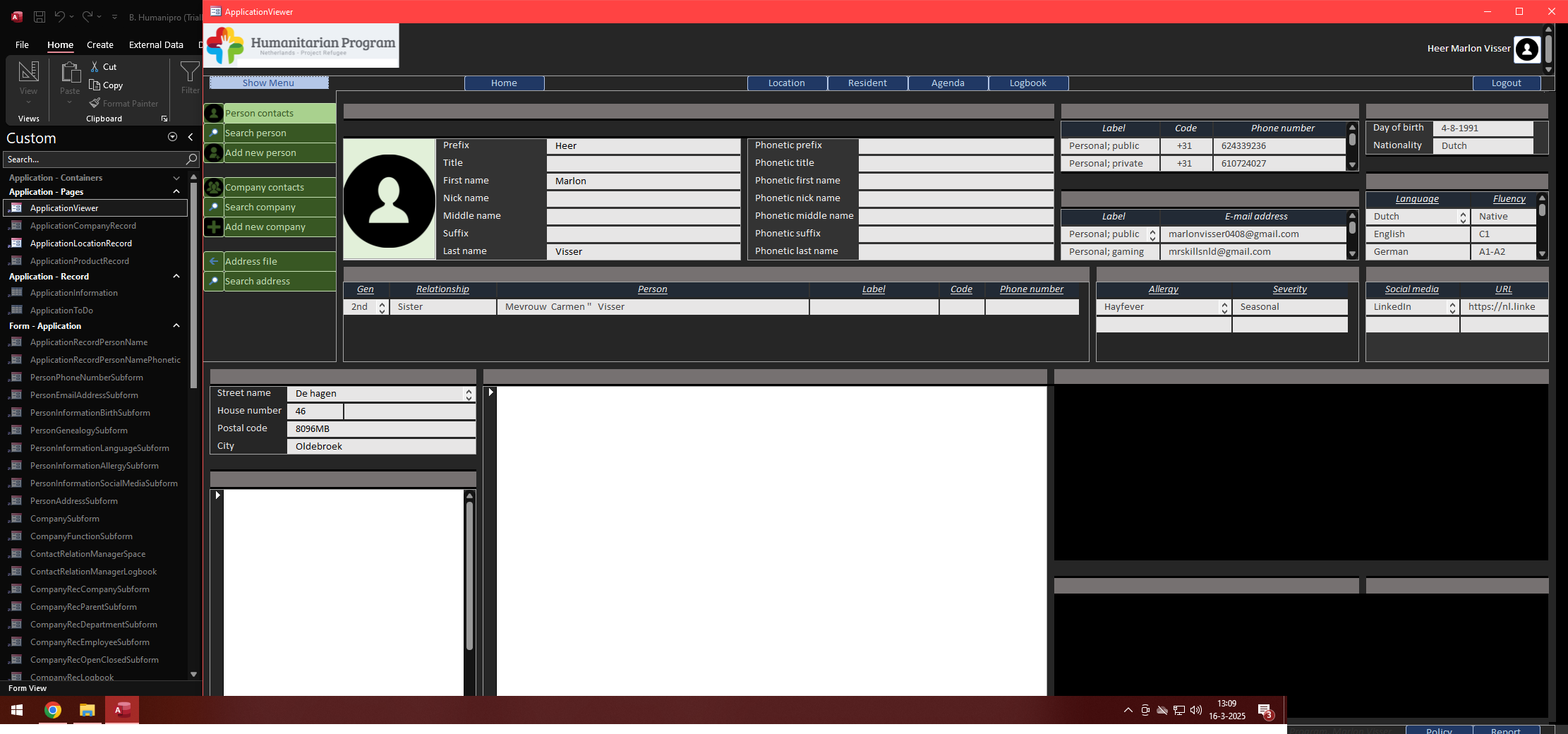
Task: Click the Person contacts icon
Action: (x=214, y=113)
